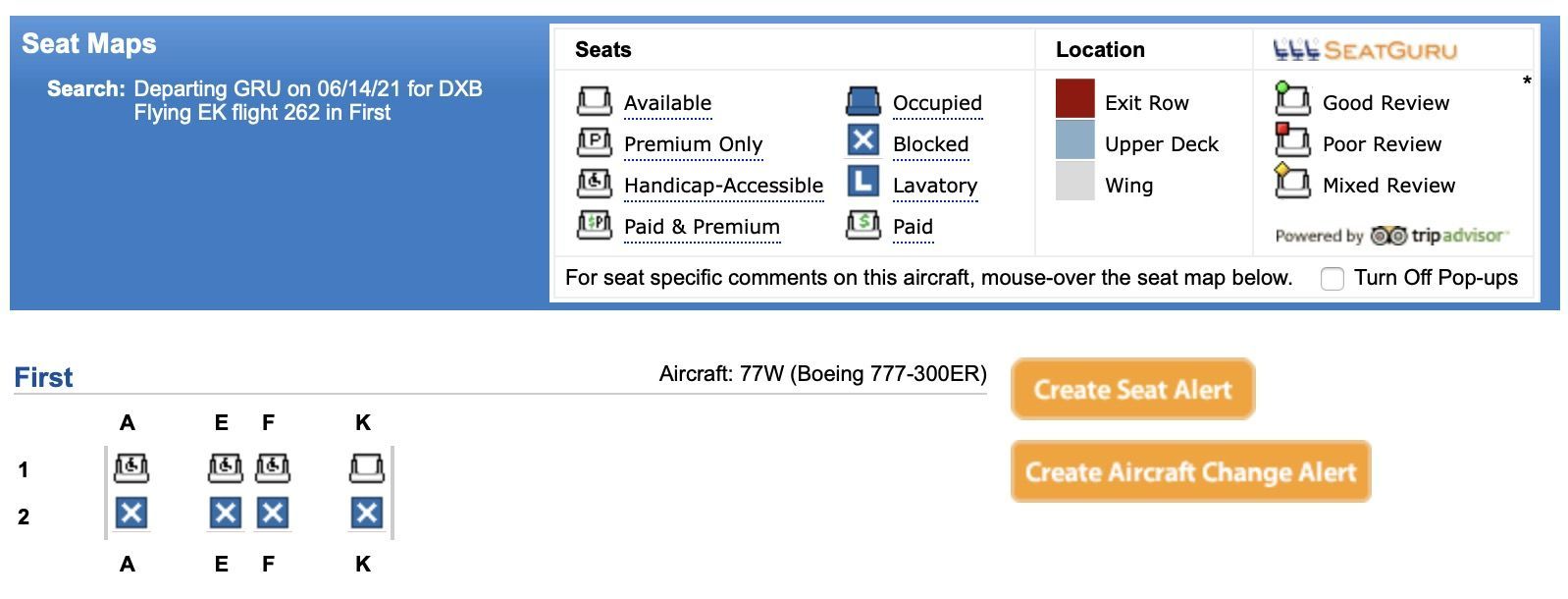Viewport: 1568px width, 599px height.
Task: Click the Exit Row red swatch
Action: coord(1075,99)
